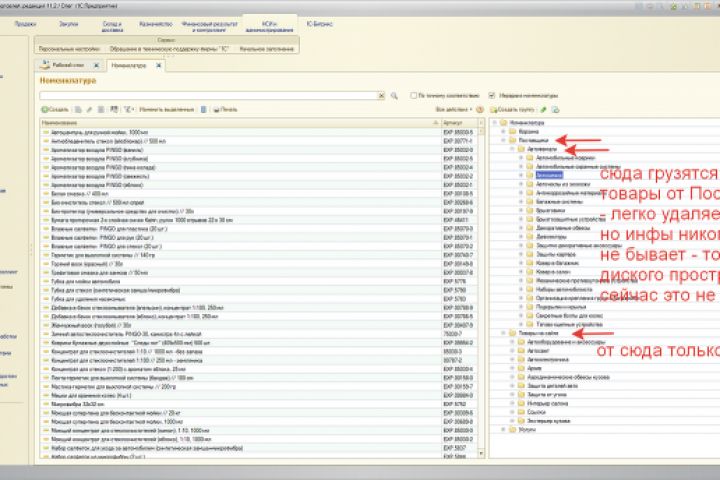Image resolution: width=720 pixels, height=480 pixels.
Task: Click blue icon right of Изменить выделенные
Action: point(203,109)
